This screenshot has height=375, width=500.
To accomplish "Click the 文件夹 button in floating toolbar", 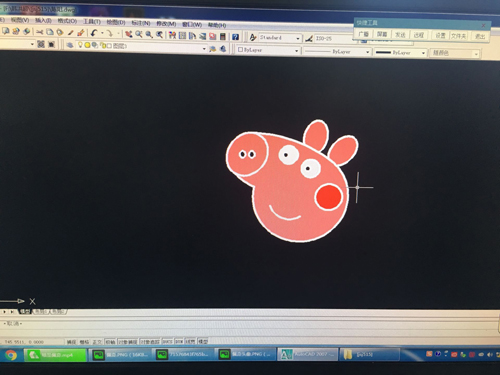I will pos(459,35).
